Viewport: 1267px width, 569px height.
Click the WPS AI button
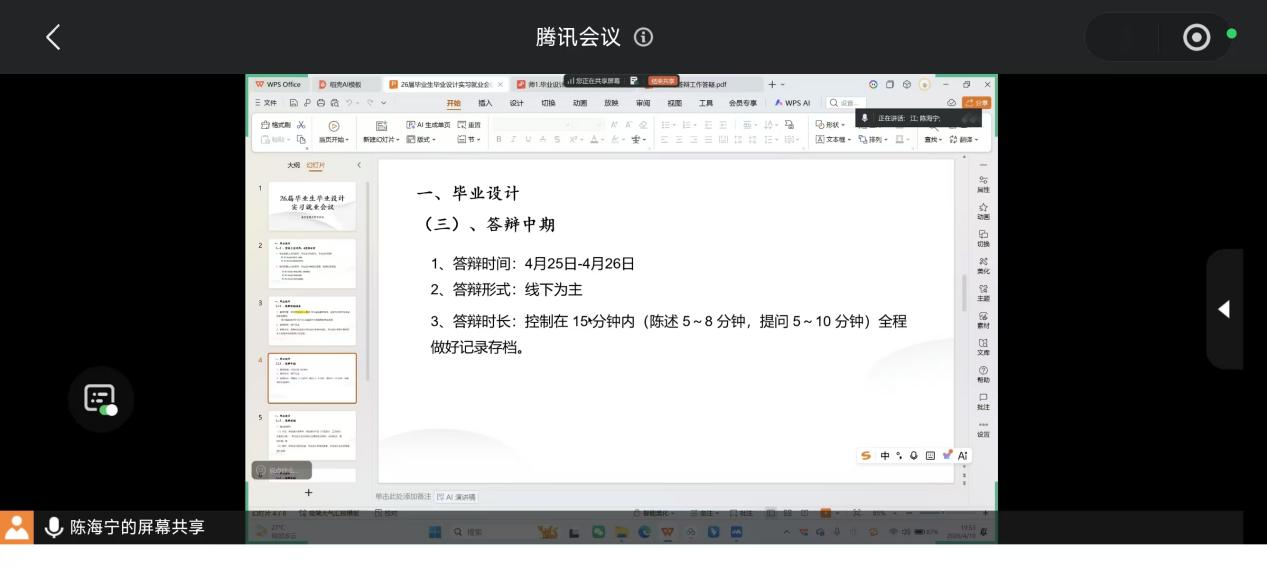click(x=792, y=103)
